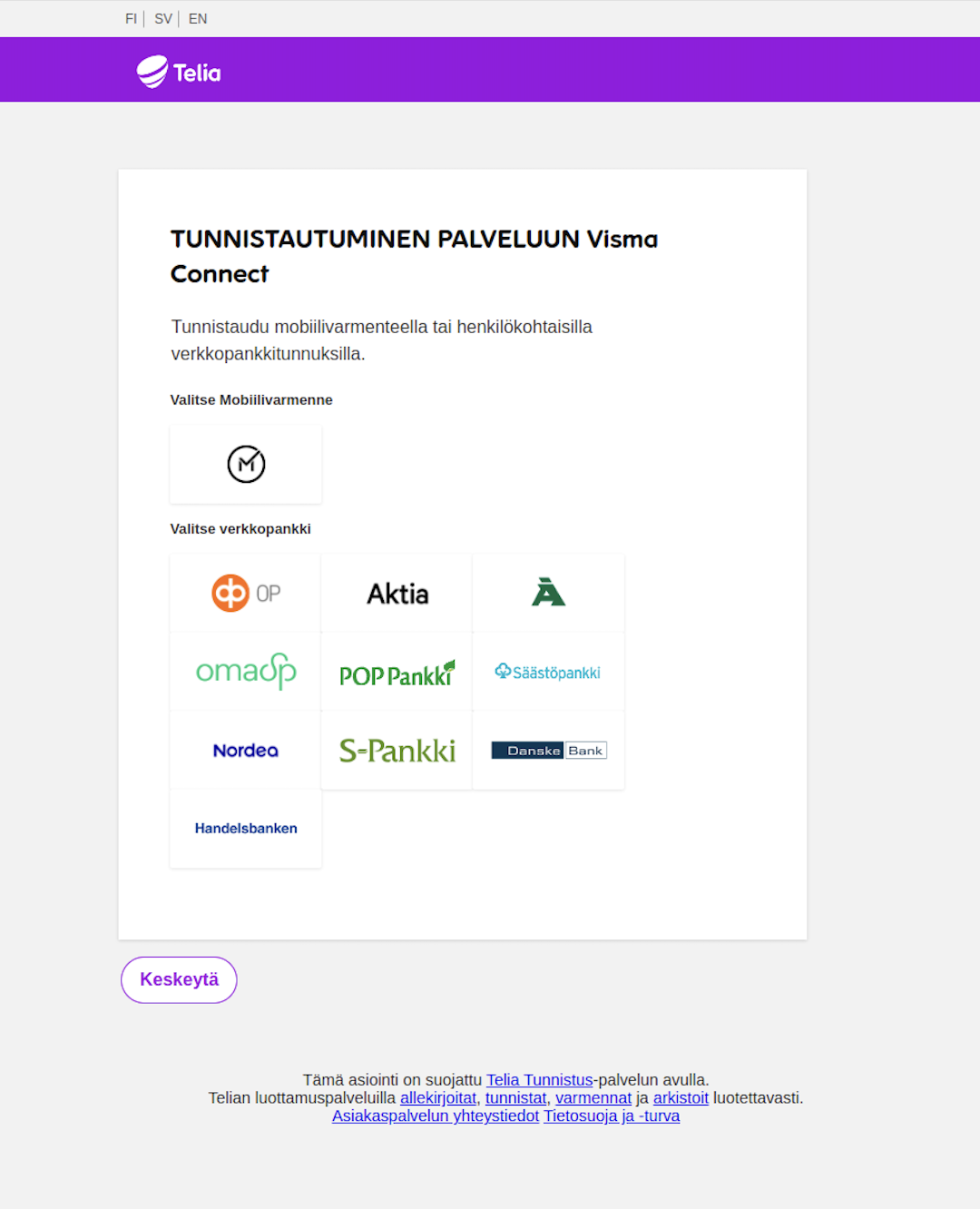980x1209 pixels.
Task: Open the Telia Tunnistus link
Action: click(x=539, y=1080)
